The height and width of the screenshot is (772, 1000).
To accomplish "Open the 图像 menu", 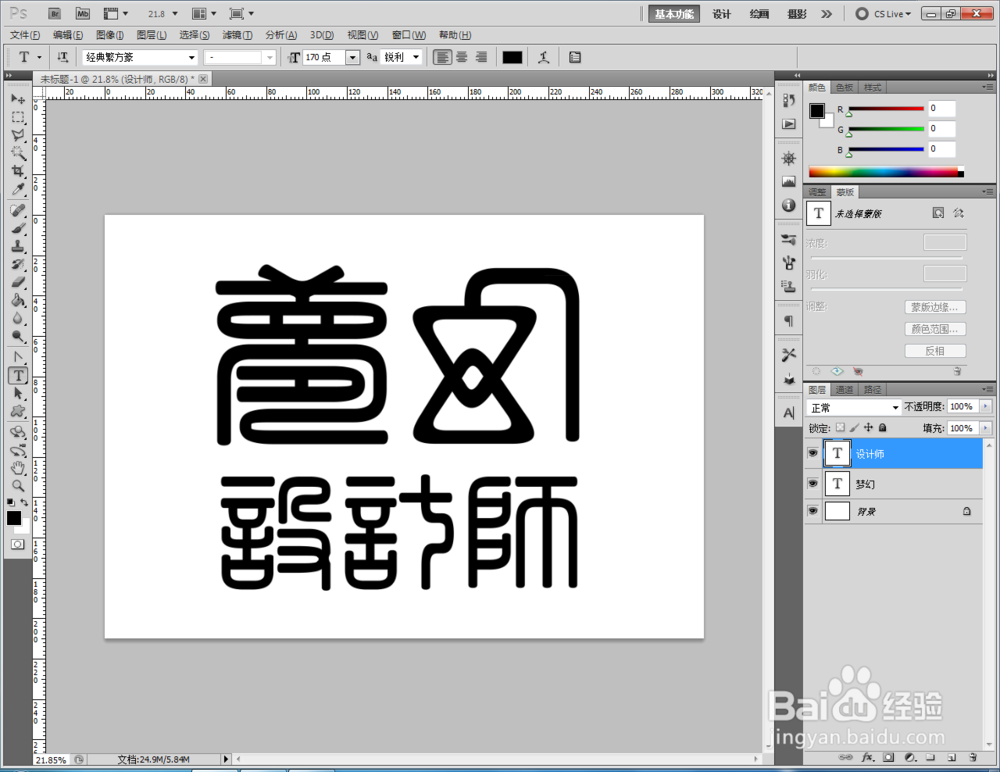I will coord(110,35).
